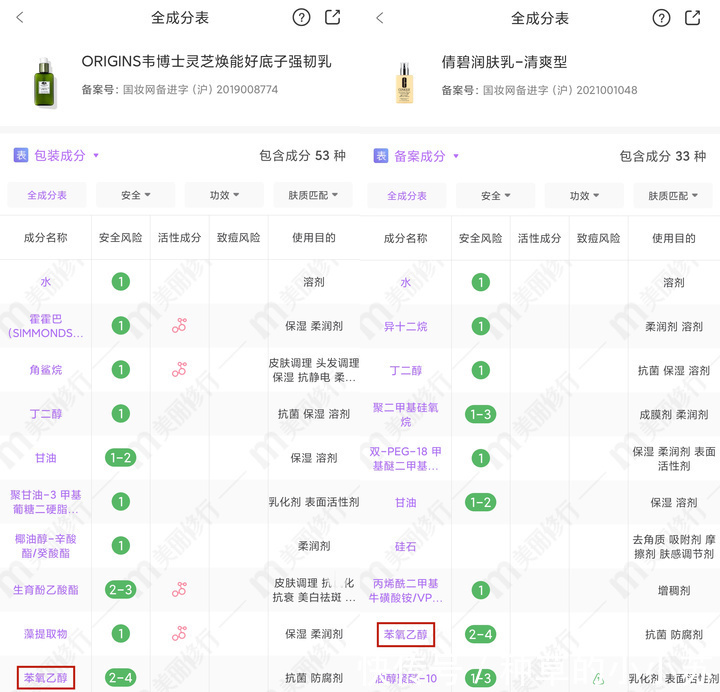Image resolution: width=720 pixels, height=692 pixels.
Task: Tap safety badge 1-3 for 聚二甲基硅氧烷
Action: [481, 415]
